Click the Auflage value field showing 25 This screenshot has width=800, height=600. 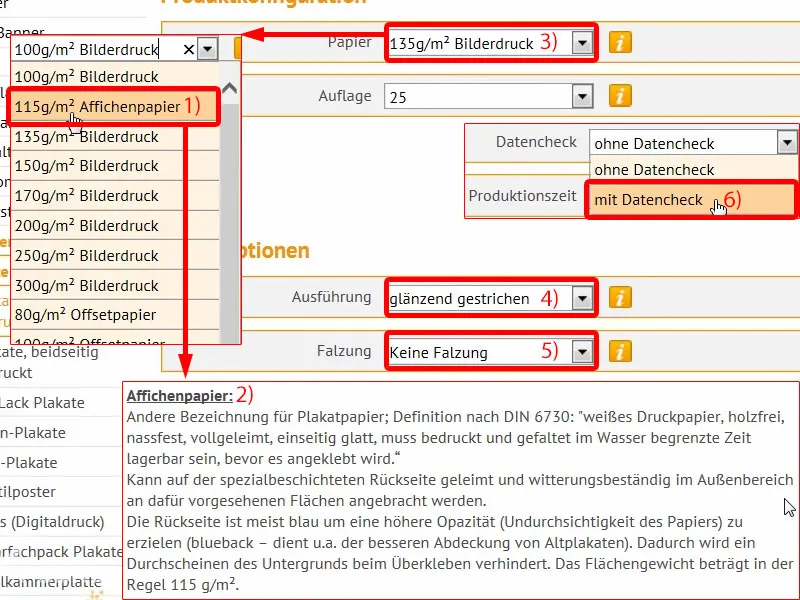[478, 96]
